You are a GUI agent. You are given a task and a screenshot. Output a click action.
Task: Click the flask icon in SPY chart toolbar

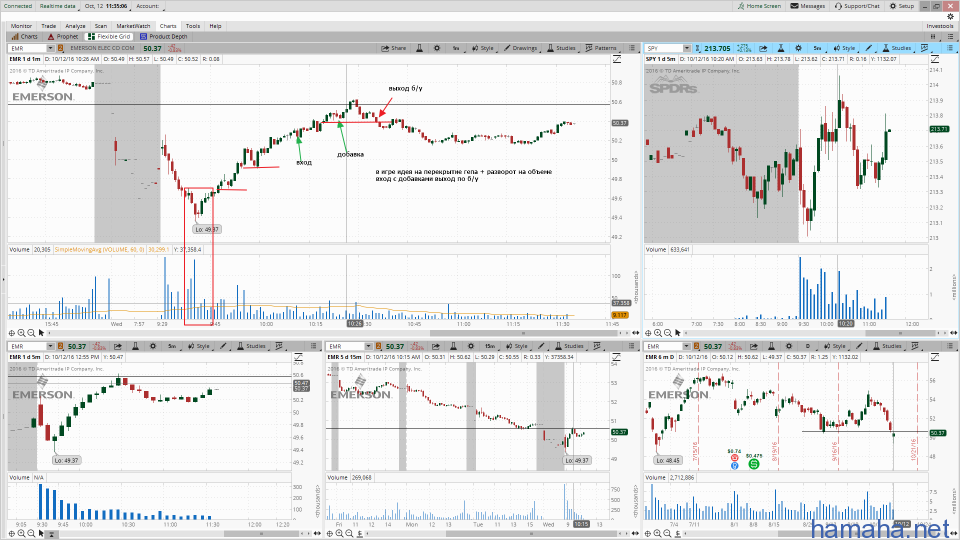(x=781, y=48)
